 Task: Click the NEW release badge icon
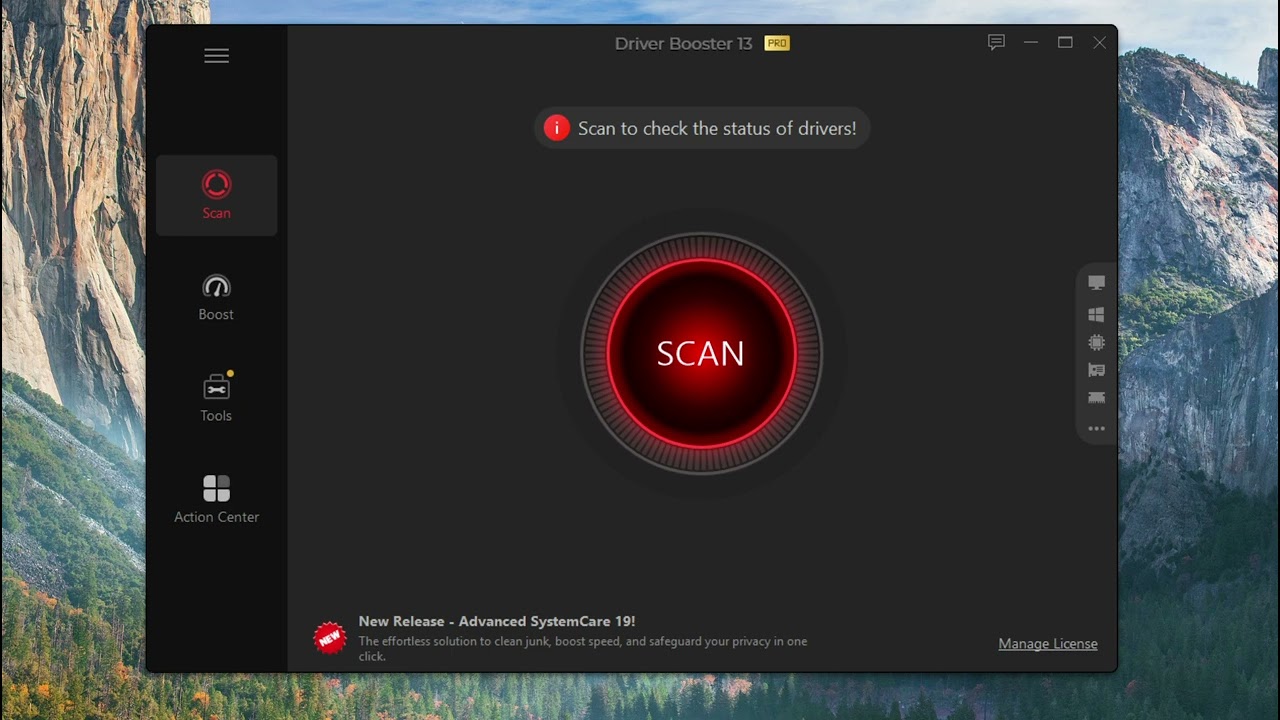[x=330, y=638]
